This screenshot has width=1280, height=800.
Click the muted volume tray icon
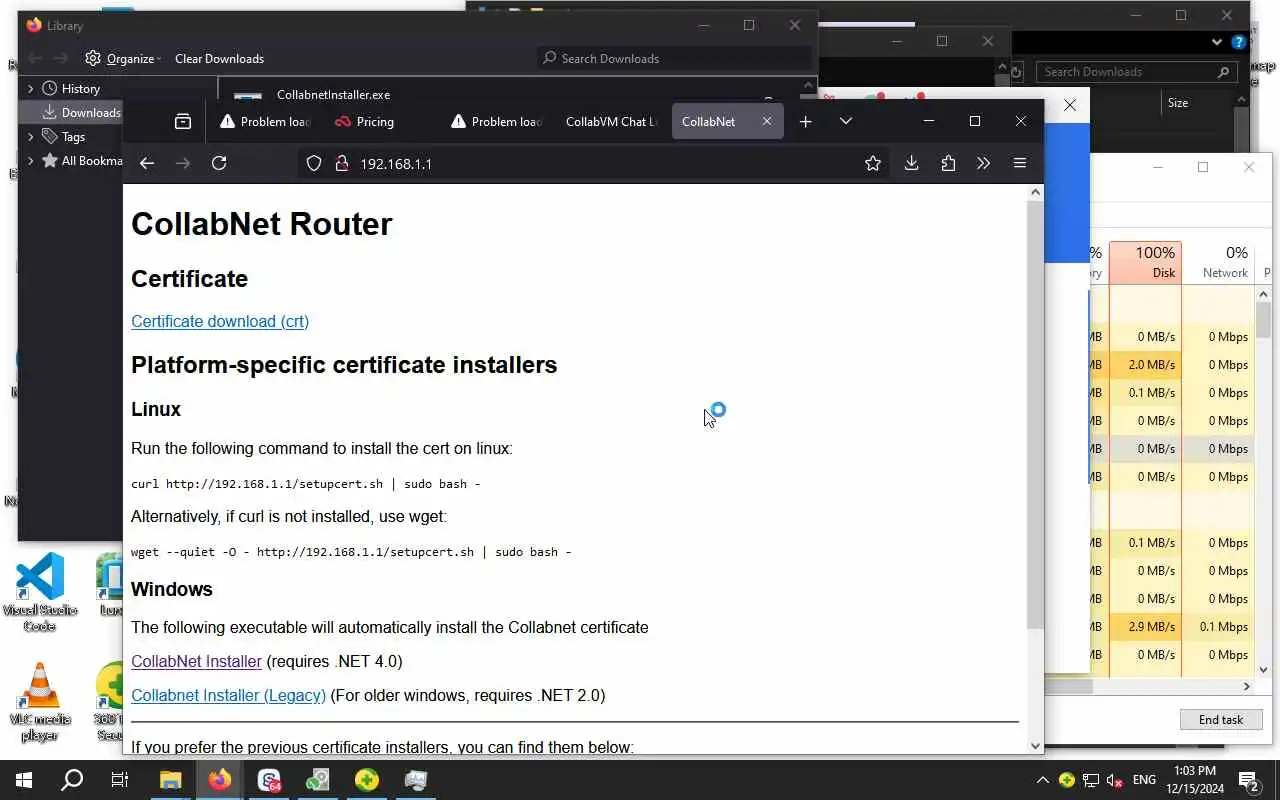click(1115, 780)
